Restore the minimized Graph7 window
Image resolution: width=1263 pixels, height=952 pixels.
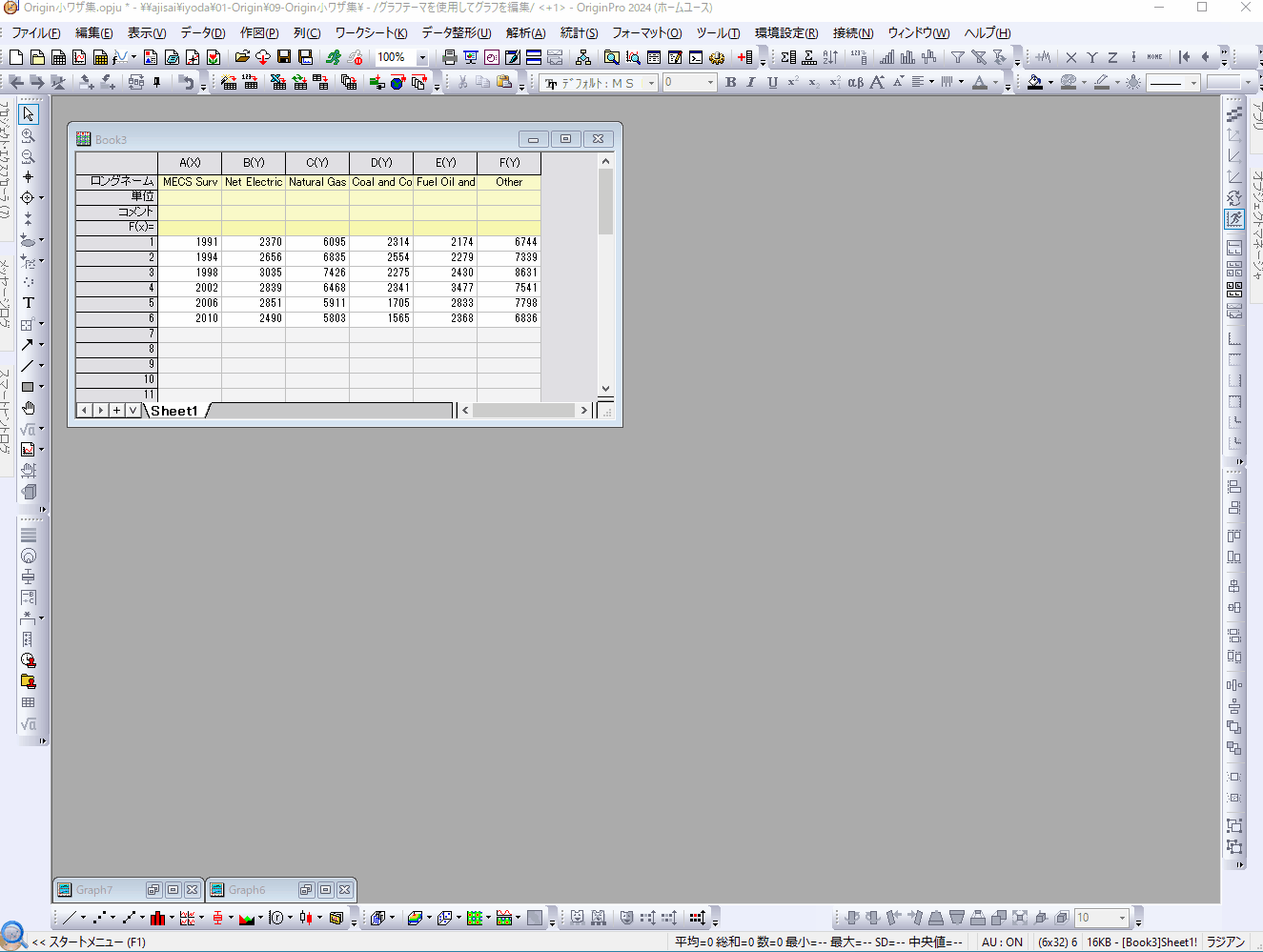pos(153,890)
